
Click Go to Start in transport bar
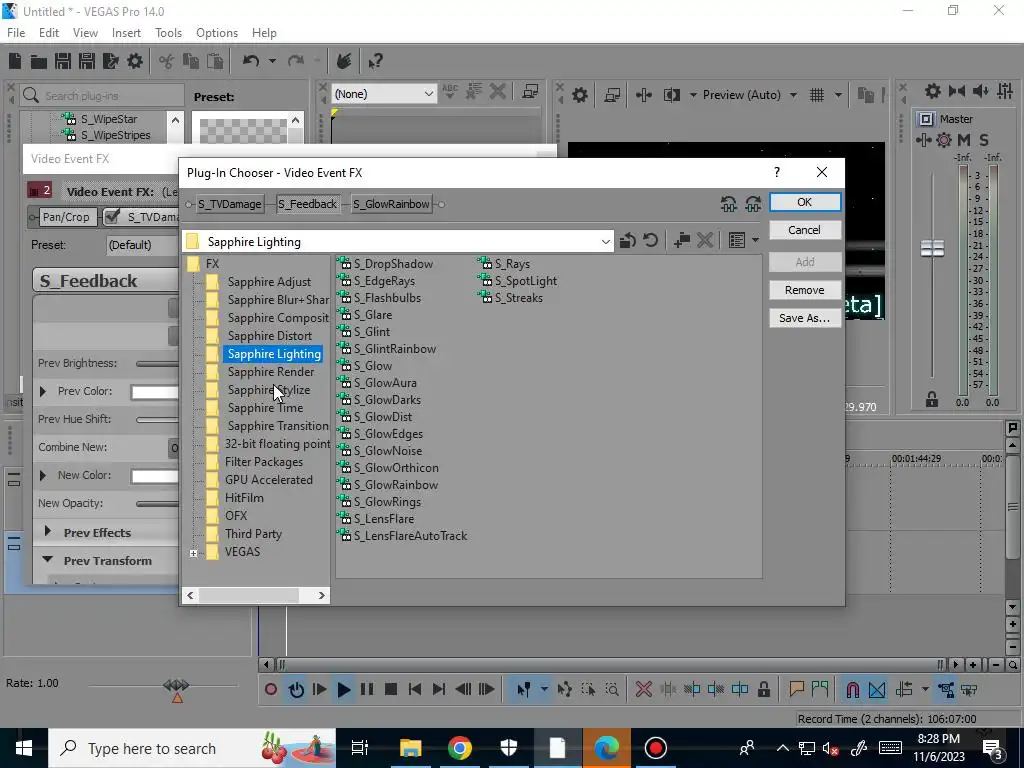click(415, 690)
